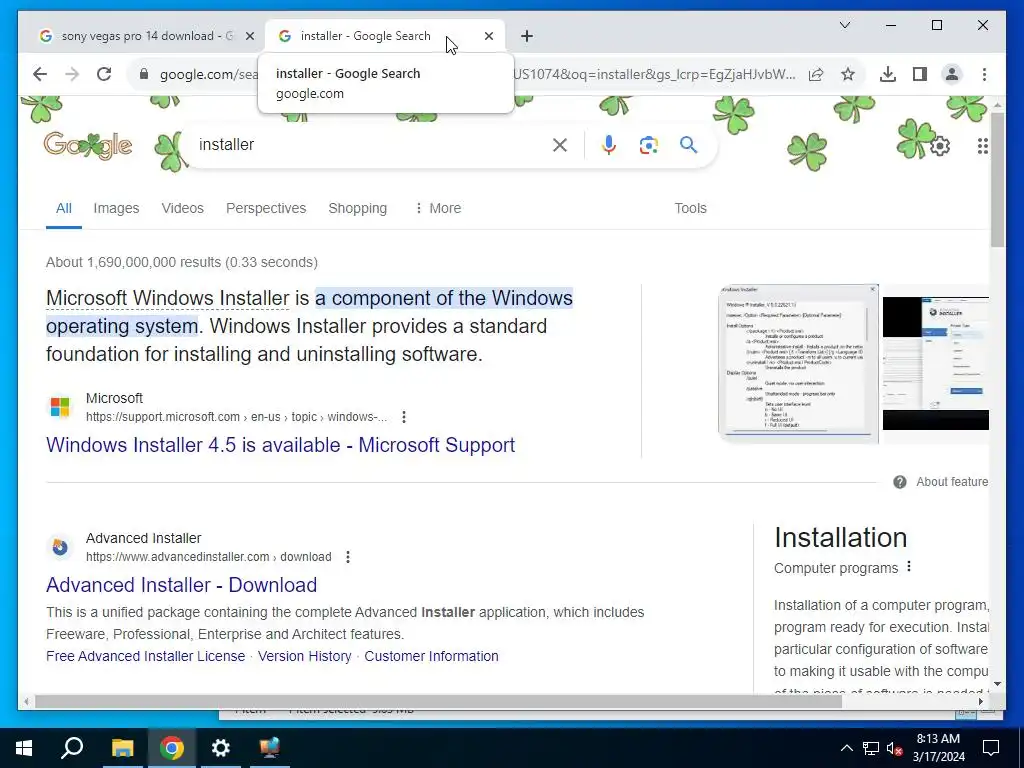This screenshot has height=768, width=1024.
Task: Switch to Images results
Action: [x=116, y=208]
